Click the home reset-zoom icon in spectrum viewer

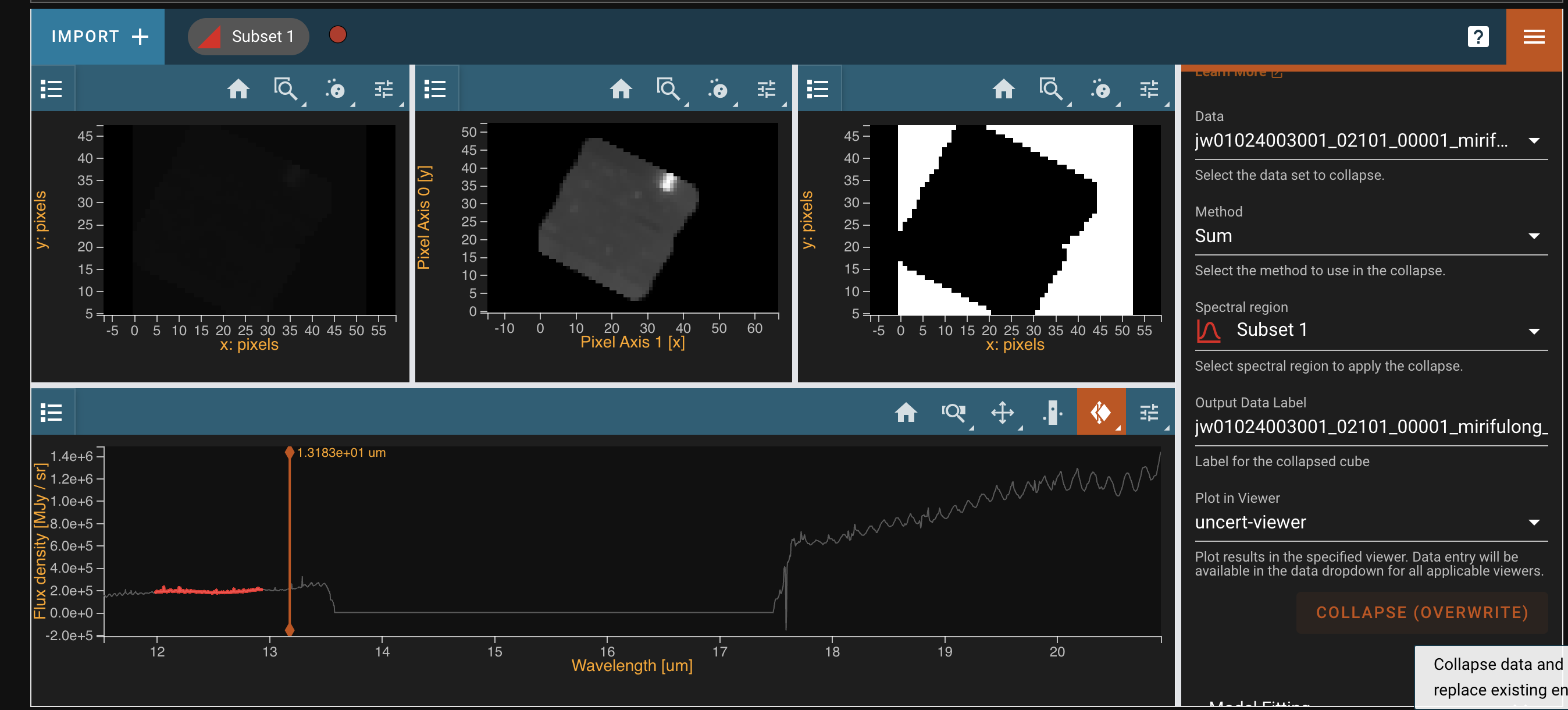coord(905,413)
